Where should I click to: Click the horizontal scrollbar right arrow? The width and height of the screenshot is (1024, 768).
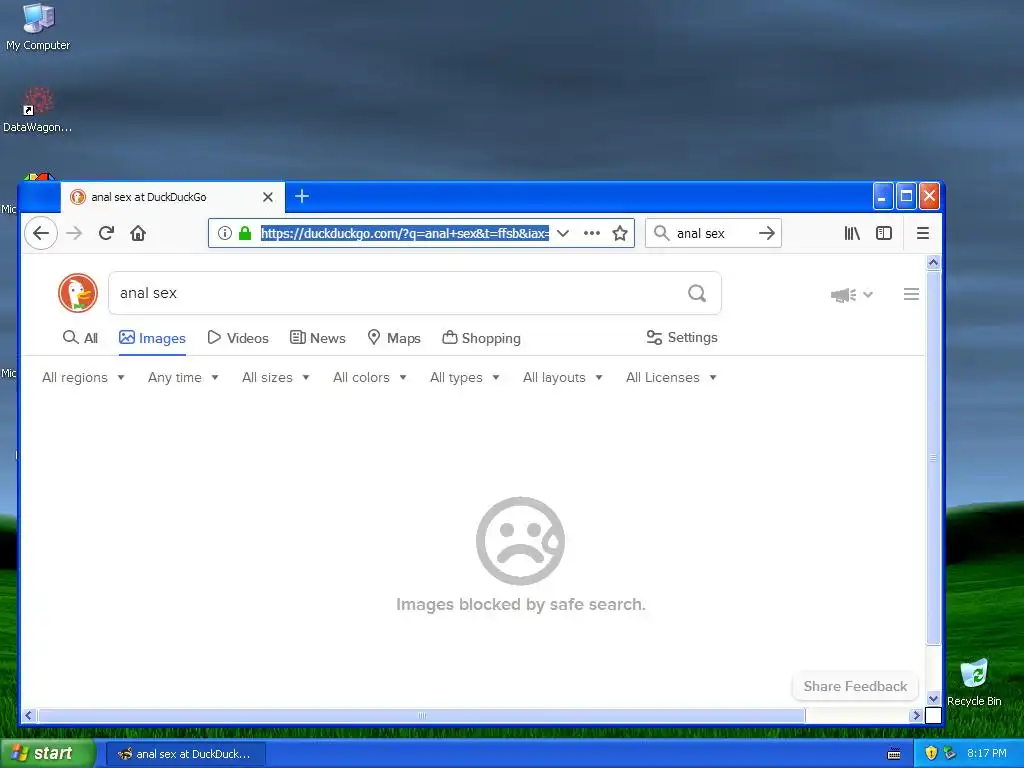coord(915,716)
